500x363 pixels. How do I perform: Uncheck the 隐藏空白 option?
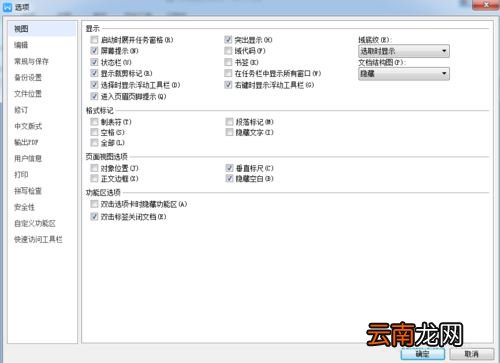click(229, 178)
